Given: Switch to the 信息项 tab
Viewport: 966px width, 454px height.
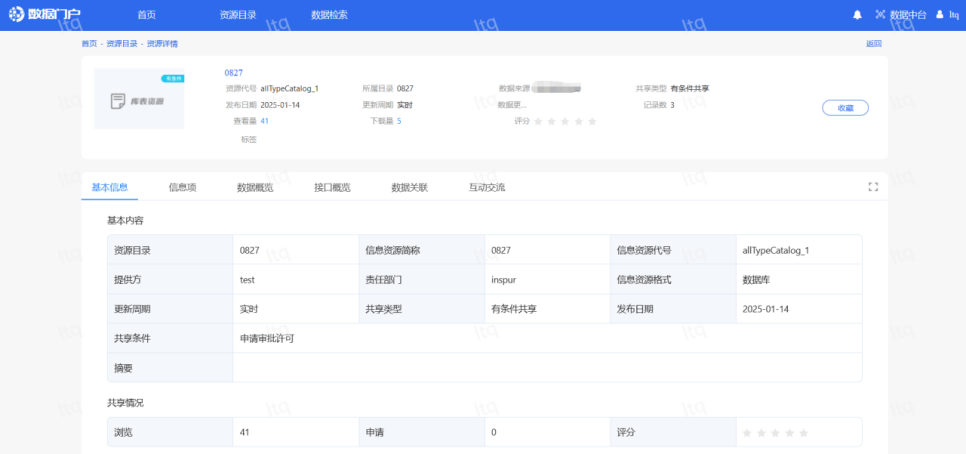Looking at the screenshot, I should (182, 187).
